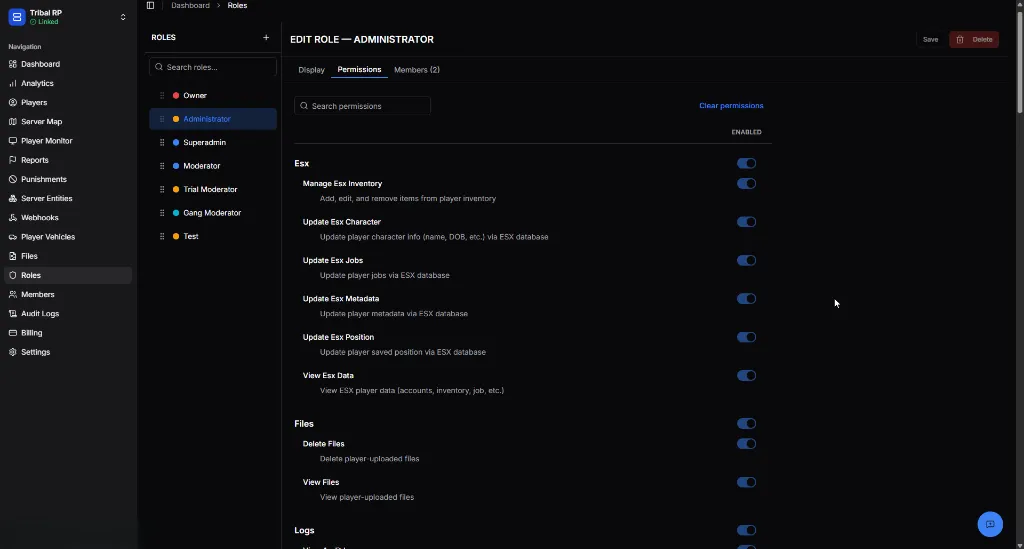Click drag handle of Test role
The width and height of the screenshot is (1024, 549).
pos(162,236)
